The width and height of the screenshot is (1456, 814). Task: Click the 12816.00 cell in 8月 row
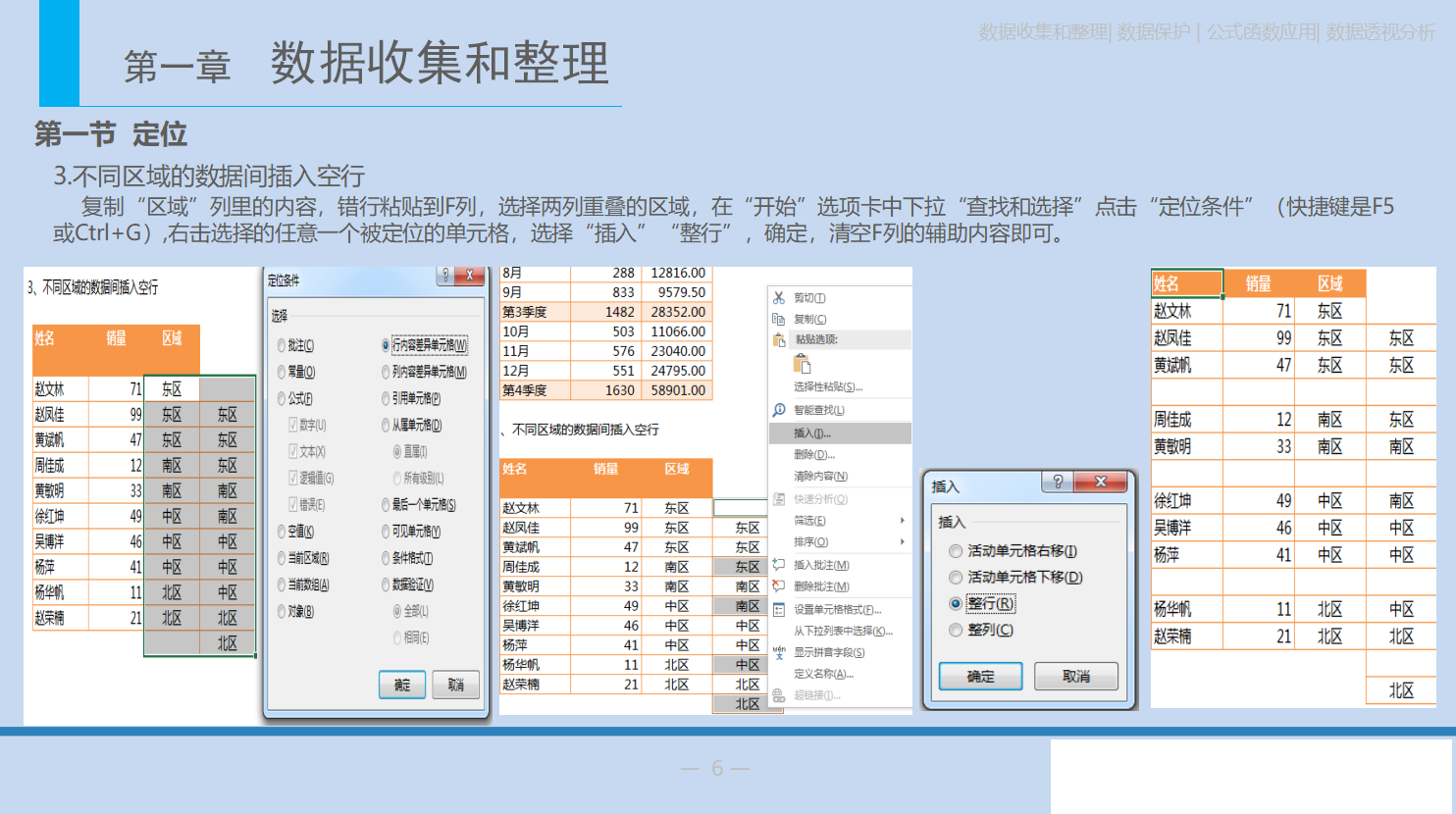click(x=678, y=273)
